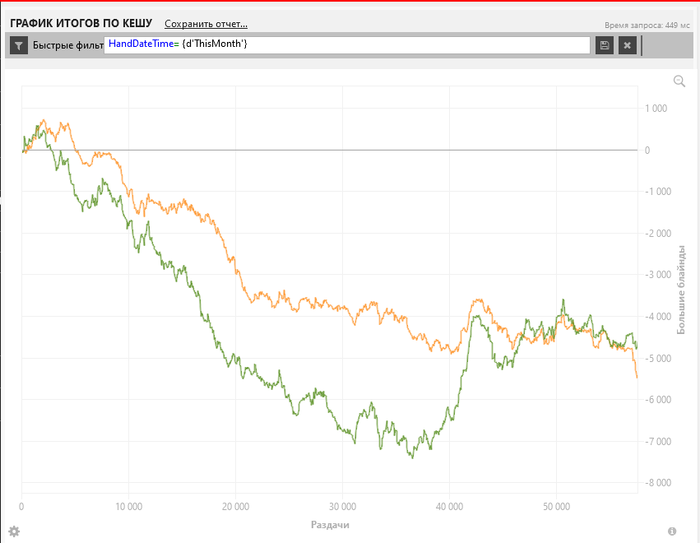Select the 'Быстрые фильт' label
This screenshot has width=700, height=543.
(x=68, y=45)
